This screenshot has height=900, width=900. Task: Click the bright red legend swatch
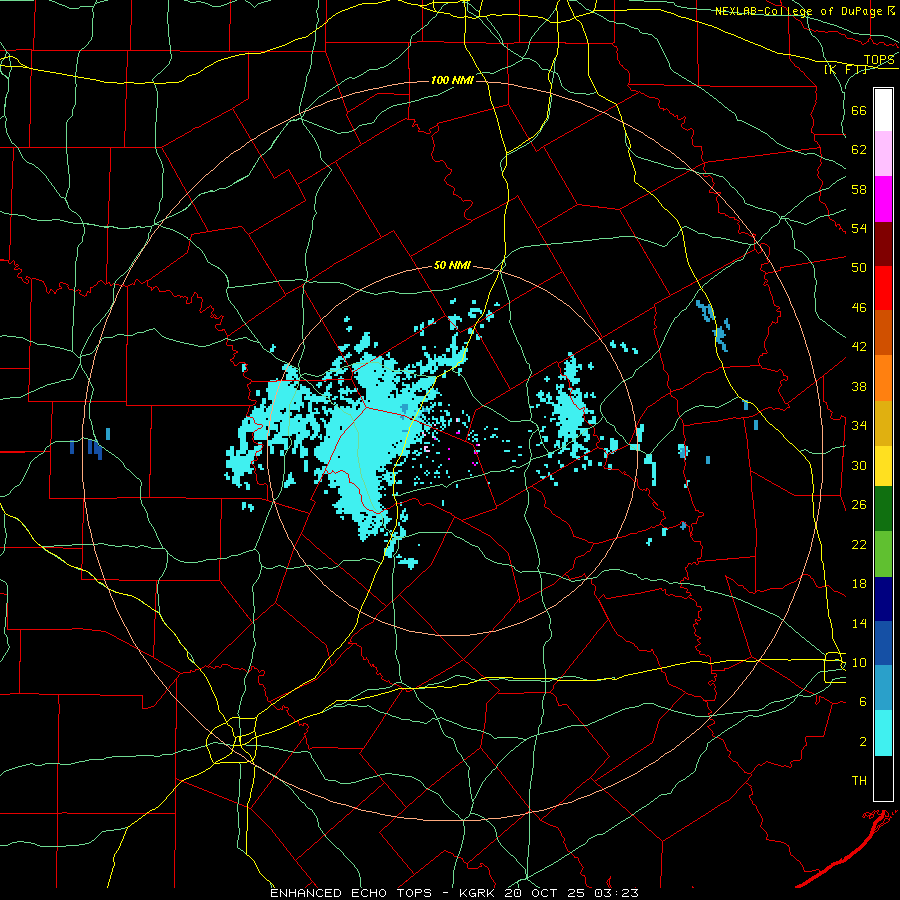tap(883, 288)
